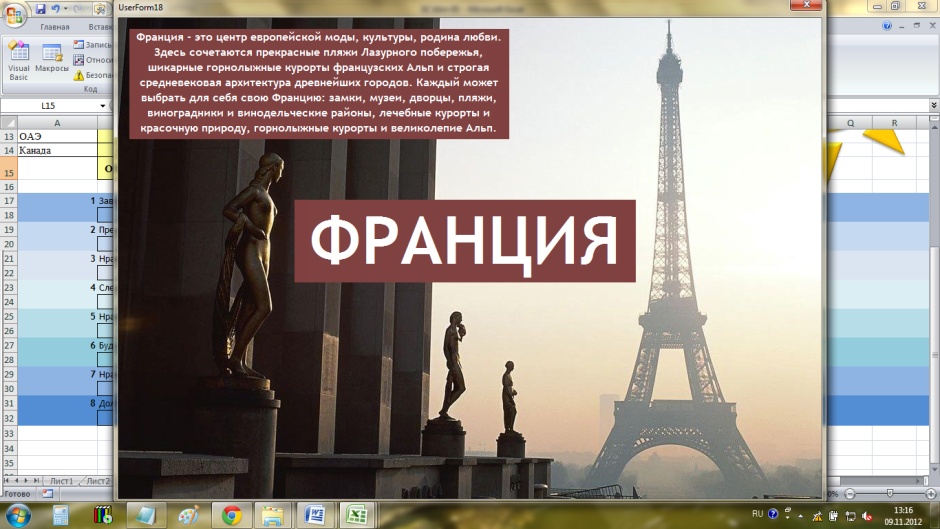Open the clock showing 13:16
Image resolution: width=940 pixels, height=529 pixels.
pos(903,516)
